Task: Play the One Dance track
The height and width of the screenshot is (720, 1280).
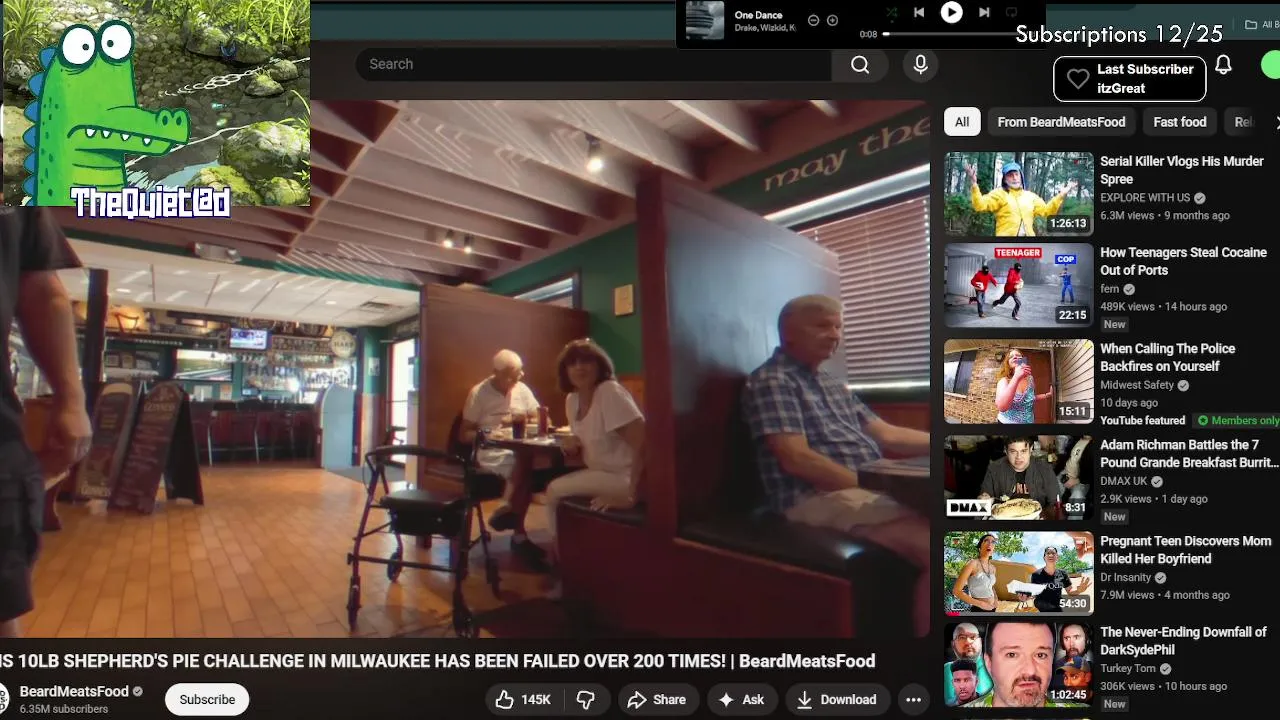Action: click(x=951, y=13)
